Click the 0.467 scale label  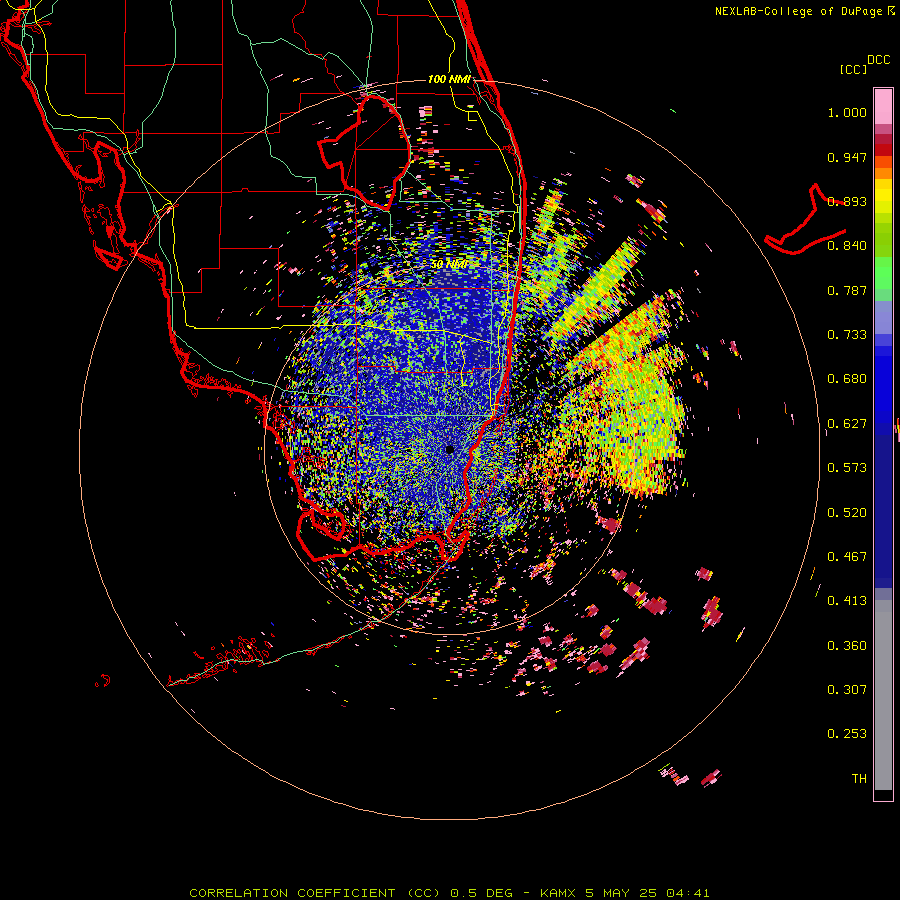(847, 557)
